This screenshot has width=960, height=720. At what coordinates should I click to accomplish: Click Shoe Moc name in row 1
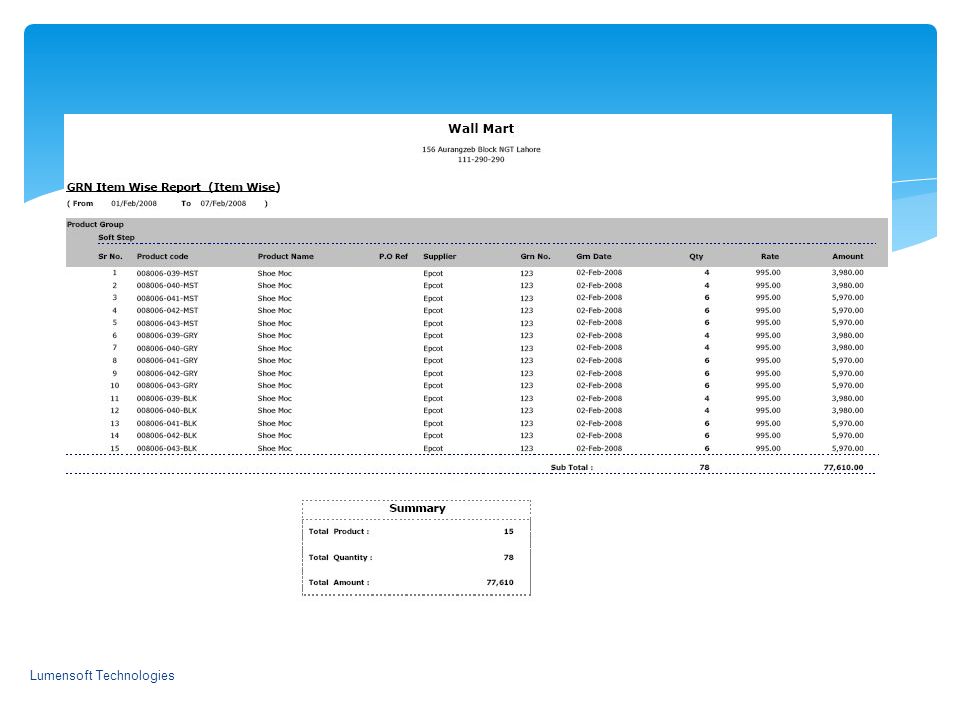[275, 273]
